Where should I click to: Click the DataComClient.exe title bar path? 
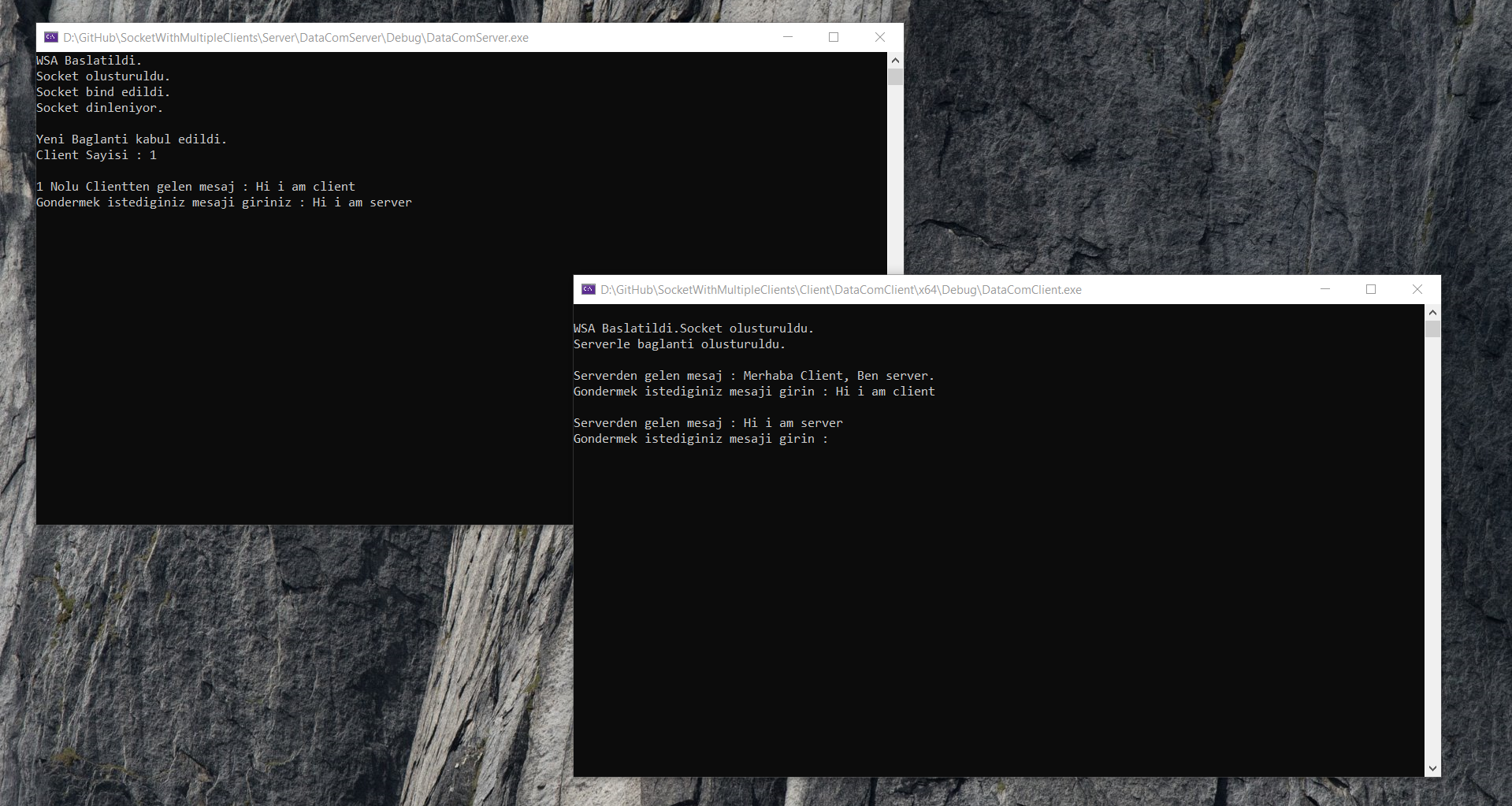pos(841,290)
